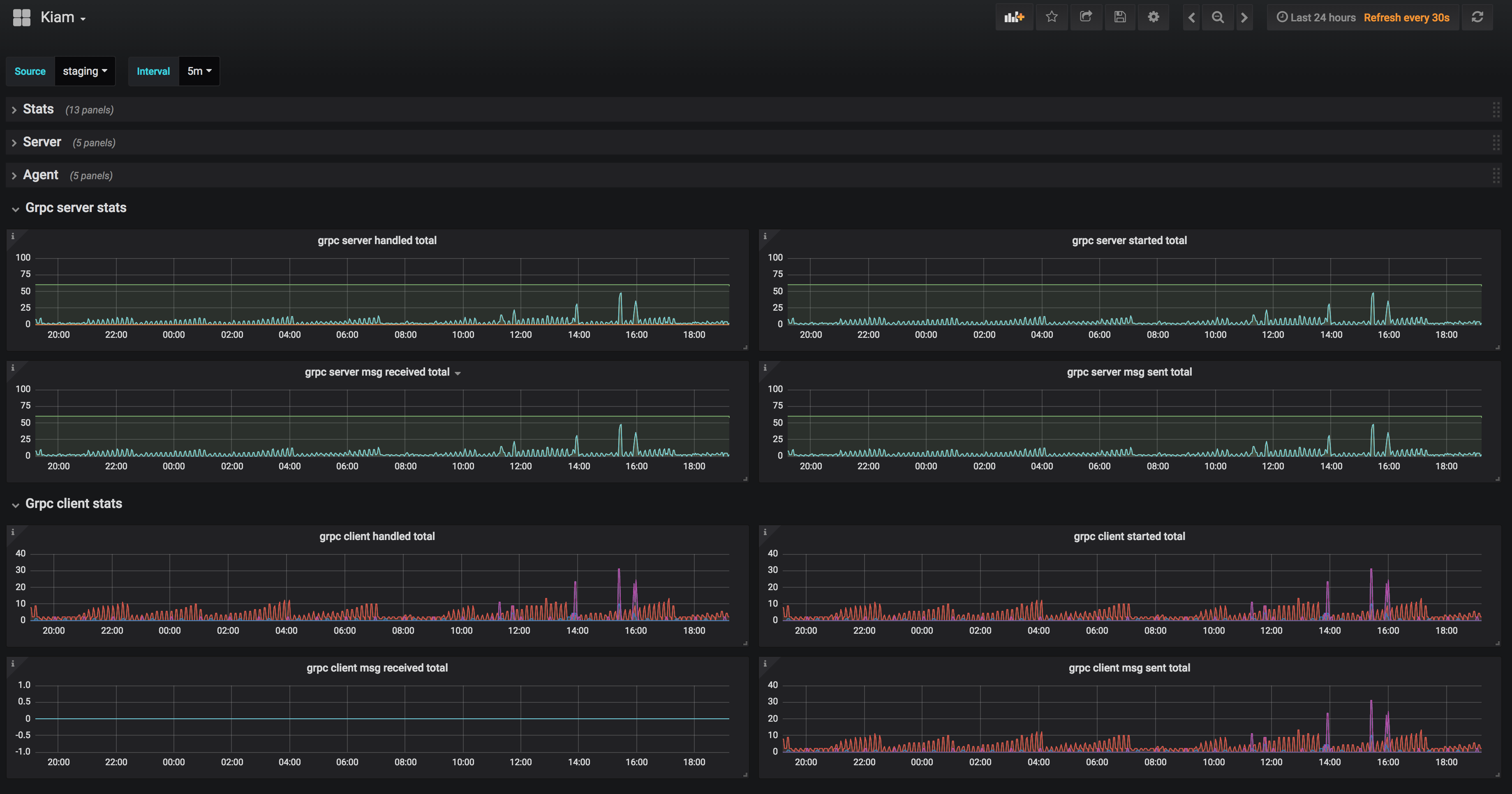Open the Interval 5m dropdown
This screenshot has height=794, width=1512.
coord(199,71)
